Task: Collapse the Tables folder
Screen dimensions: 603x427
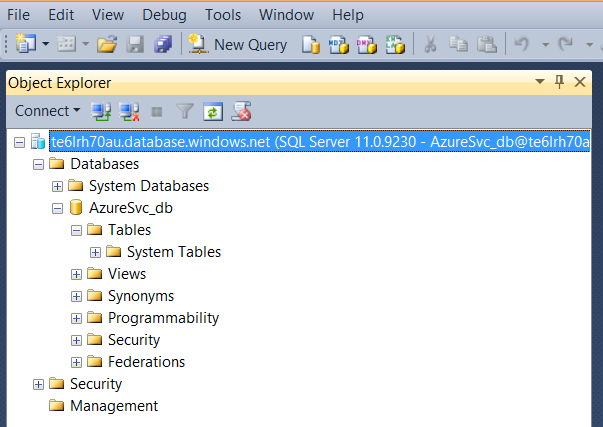Action: [x=77, y=231]
